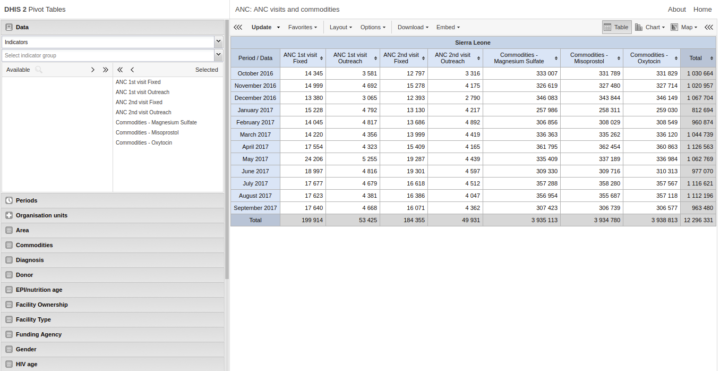Screen dimensions: 720x371
Task: Go to Home link
Action: 703,9
